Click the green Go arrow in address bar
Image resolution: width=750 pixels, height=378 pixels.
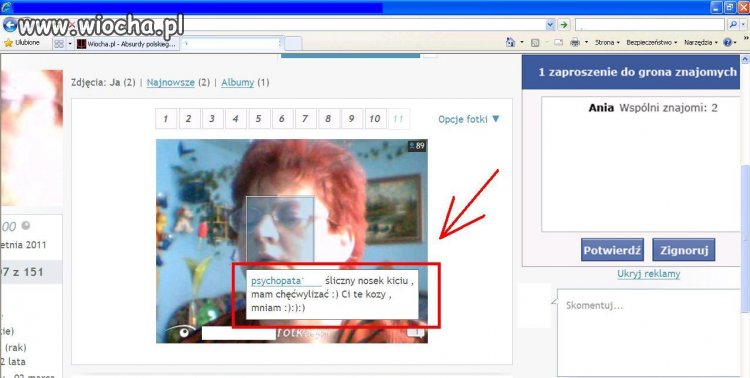click(564, 25)
